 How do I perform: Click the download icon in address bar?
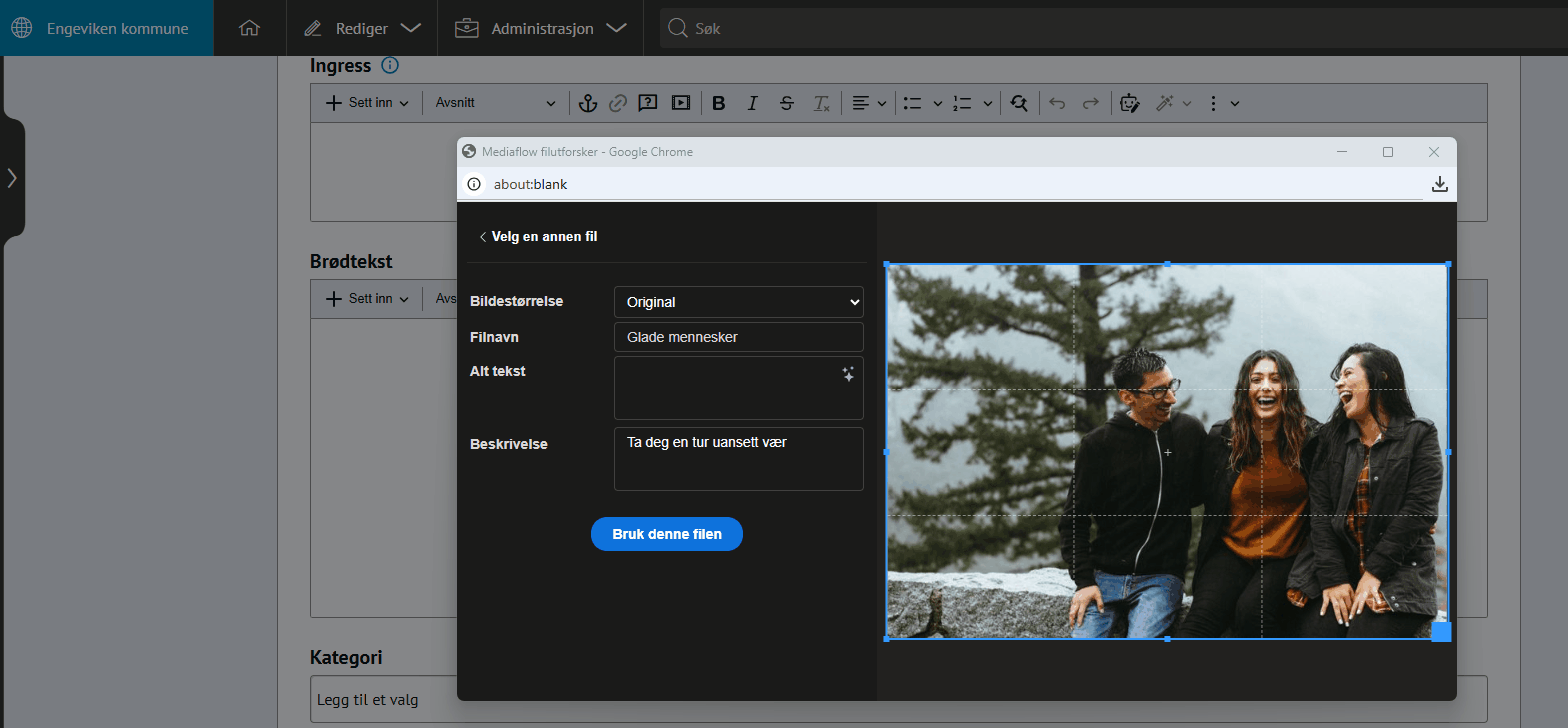tap(1439, 184)
